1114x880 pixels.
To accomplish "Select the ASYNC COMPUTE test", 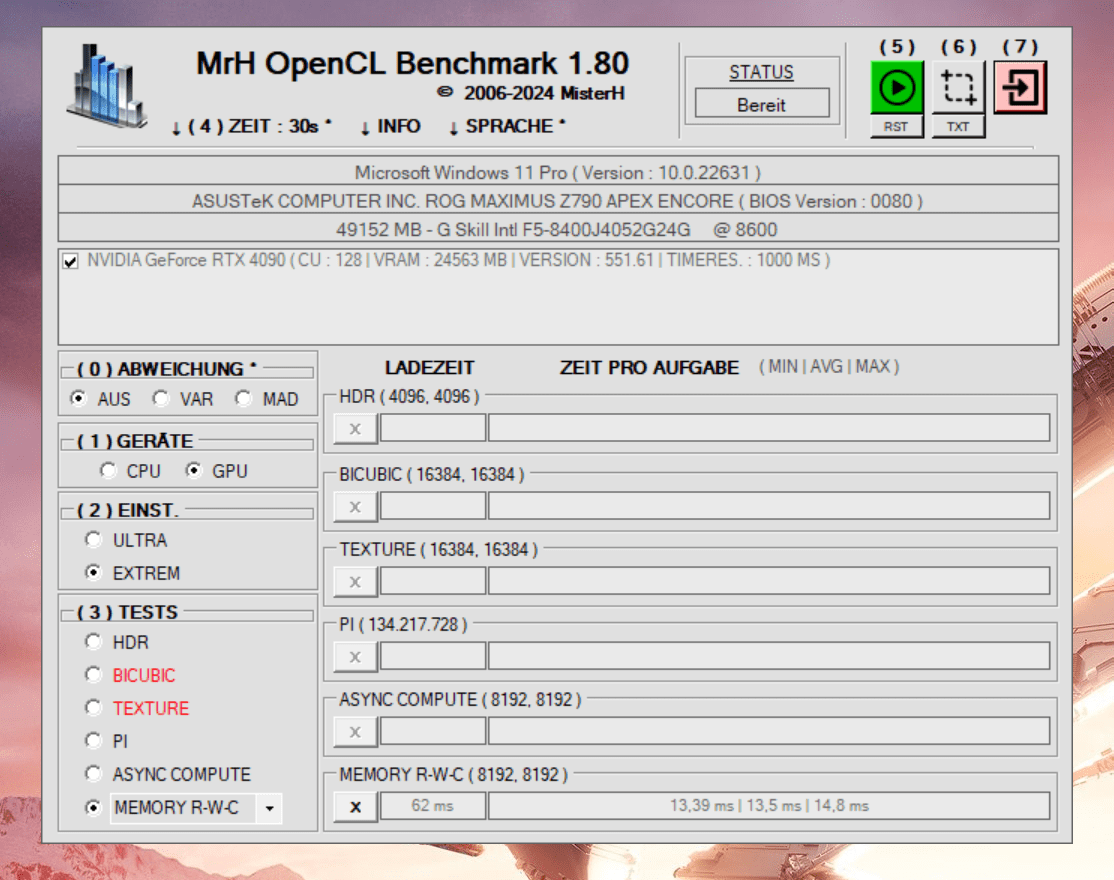I will point(93,773).
